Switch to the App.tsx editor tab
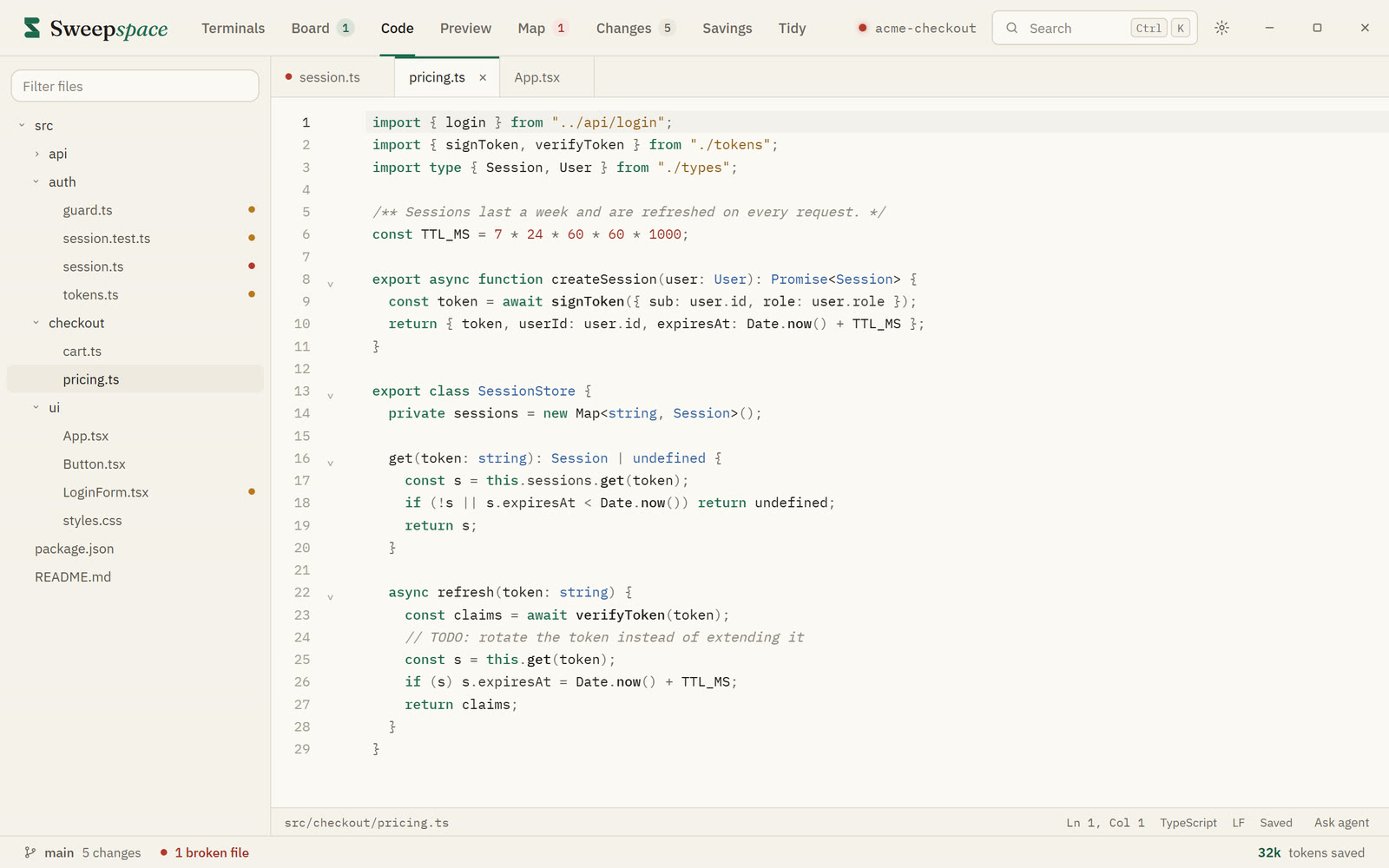The height and width of the screenshot is (868, 1389). tap(547, 77)
